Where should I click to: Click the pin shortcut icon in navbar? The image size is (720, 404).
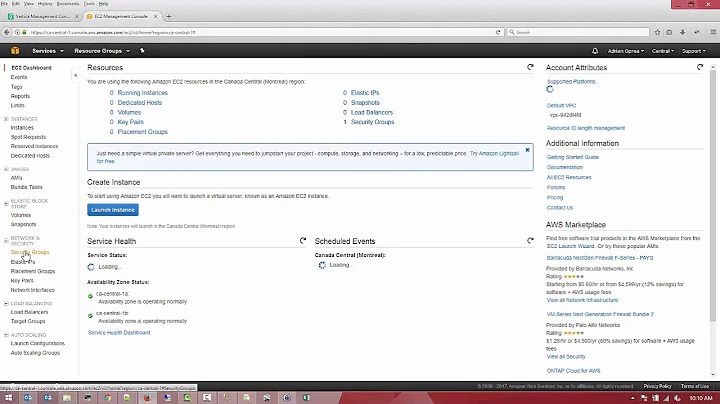(x=142, y=50)
